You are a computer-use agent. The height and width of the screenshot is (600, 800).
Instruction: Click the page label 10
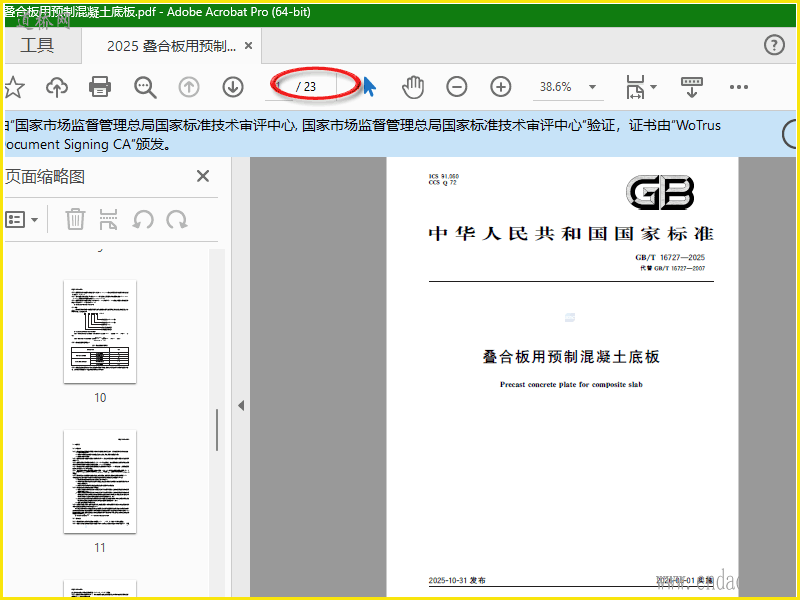click(100, 398)
